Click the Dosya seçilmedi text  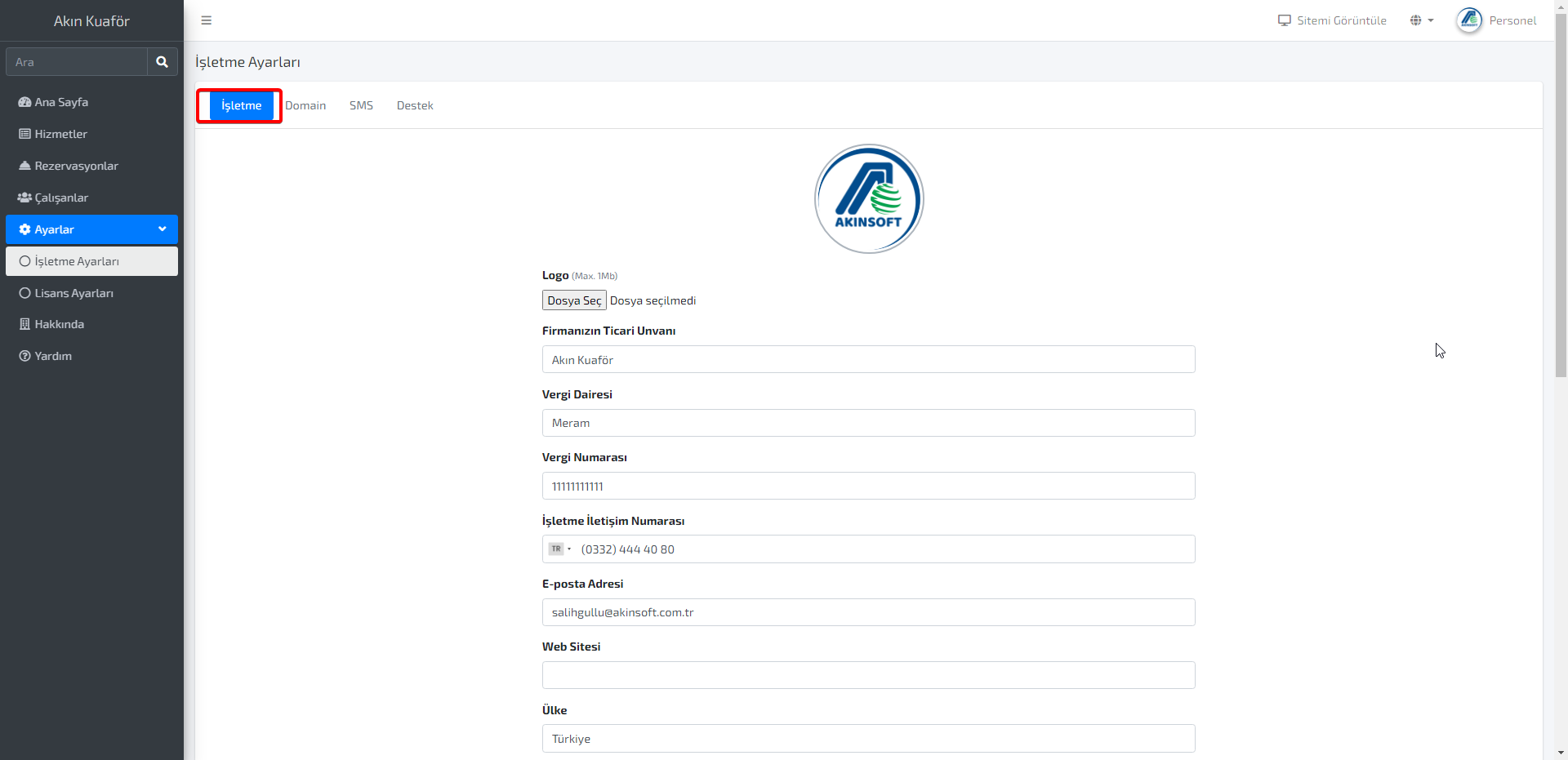(x=653, y=300)
